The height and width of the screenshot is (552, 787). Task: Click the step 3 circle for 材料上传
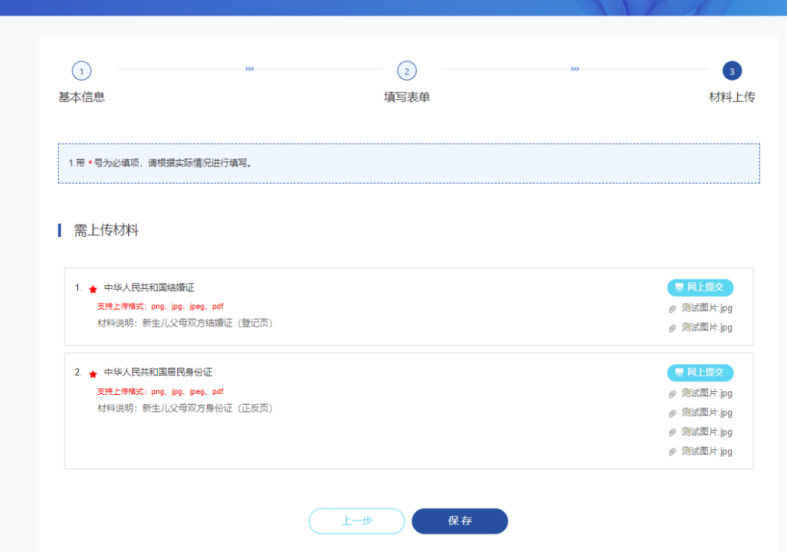pyautogui.click(x=731, y=71)
